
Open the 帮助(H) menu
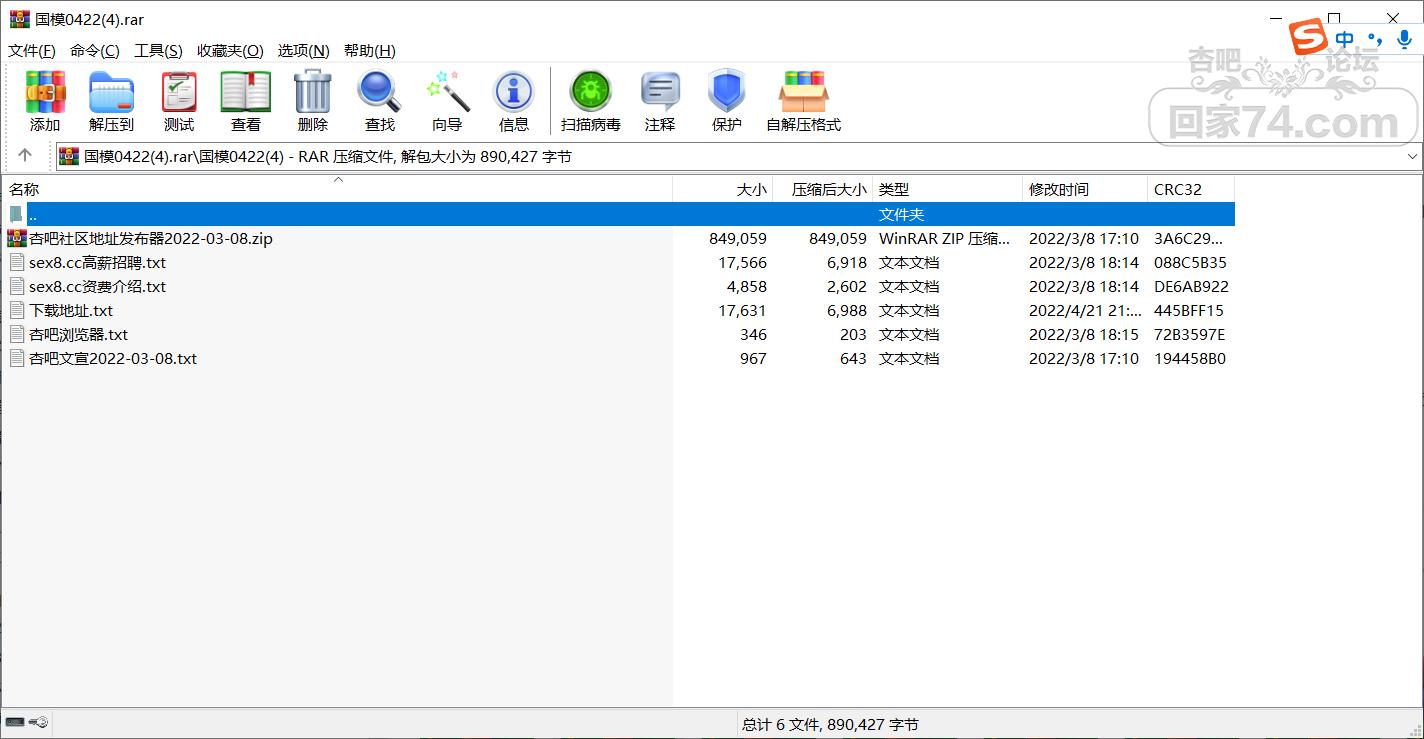369,50
